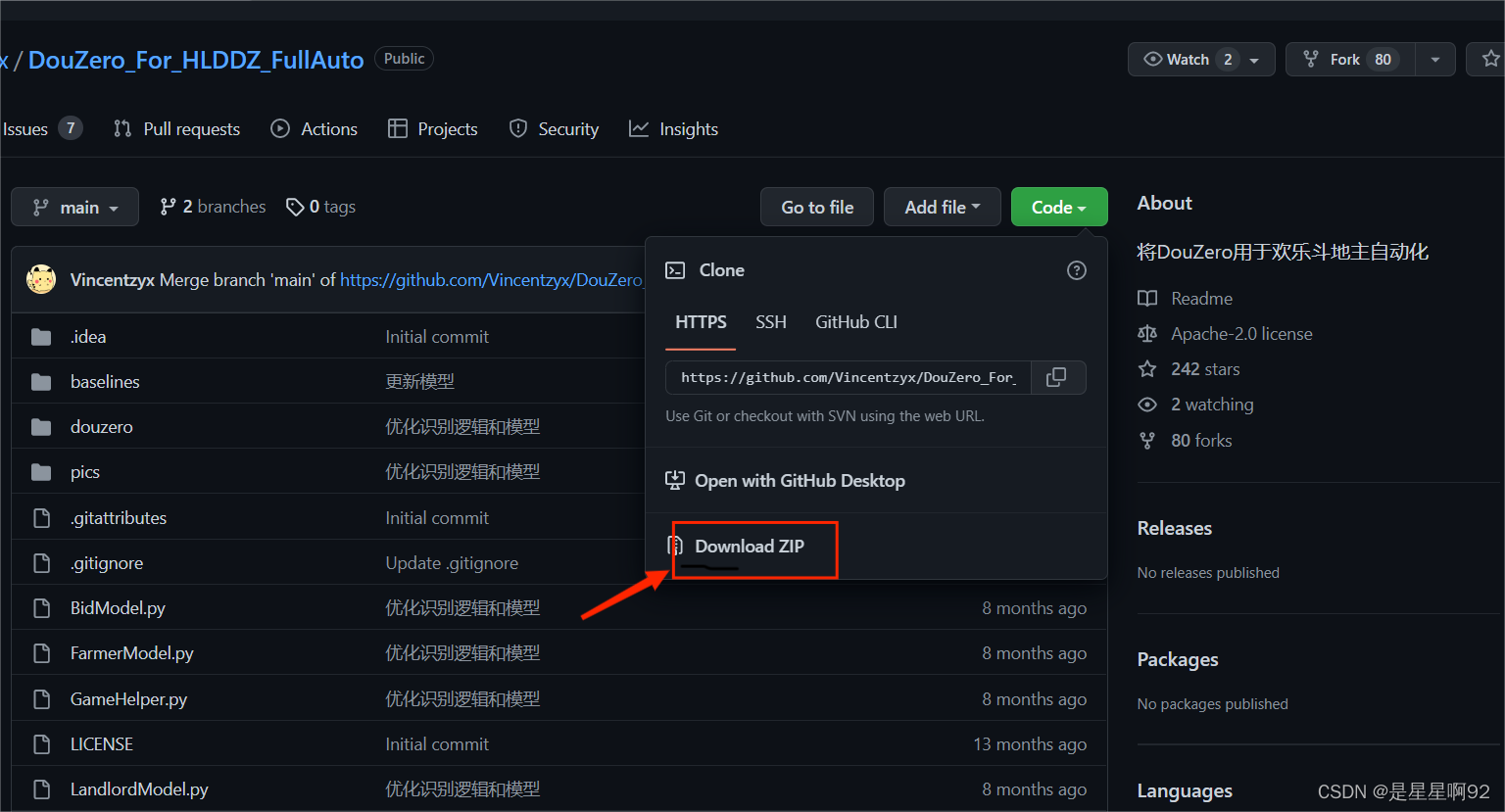Viewport: 1505px width, 812px height.
Task: Click the star icon next to Fork
Action: pos(1490,59)
